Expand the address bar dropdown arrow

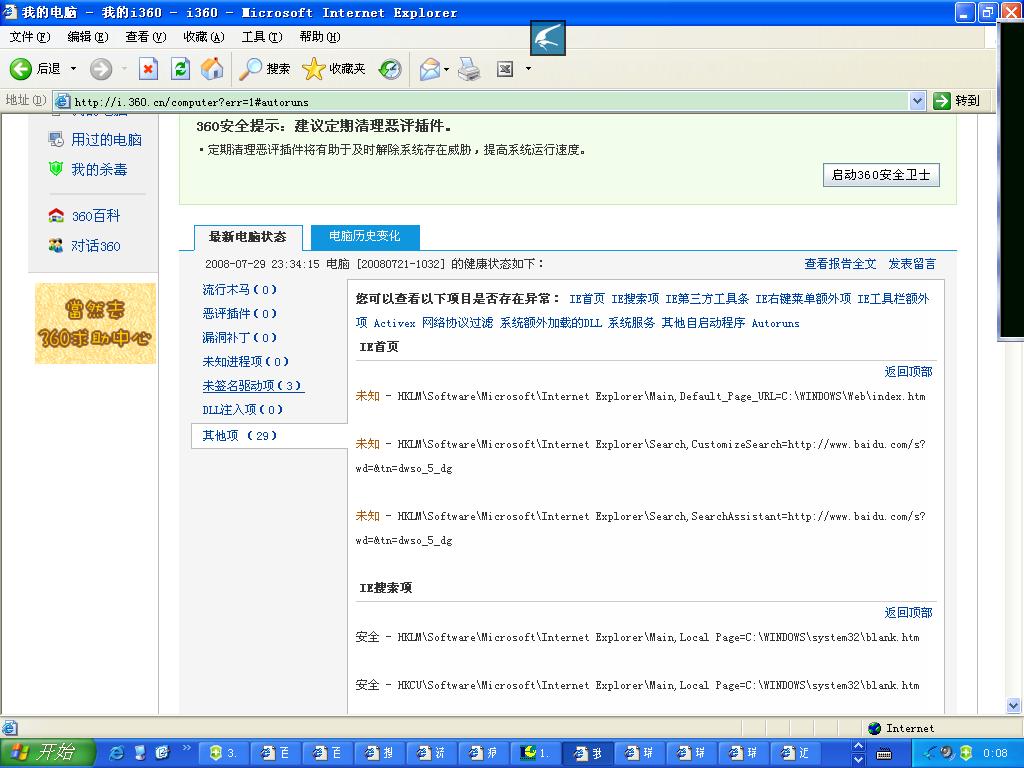(x=917, y=101)
